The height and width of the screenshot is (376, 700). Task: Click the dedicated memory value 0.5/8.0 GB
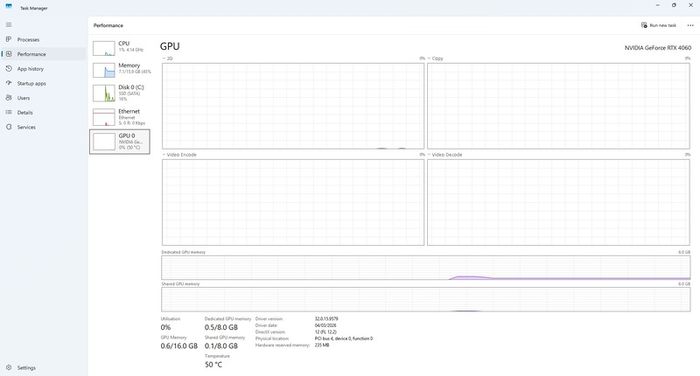pyautogui.click(x=221, y=327)
